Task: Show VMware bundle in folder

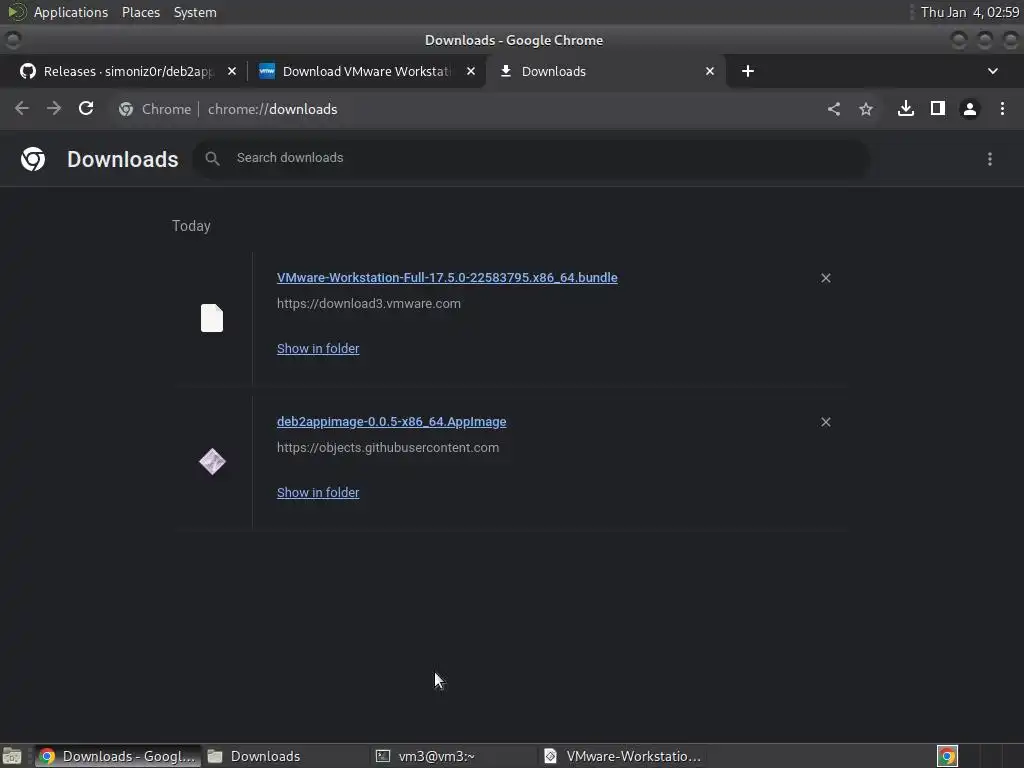Action: click(318, 348)
